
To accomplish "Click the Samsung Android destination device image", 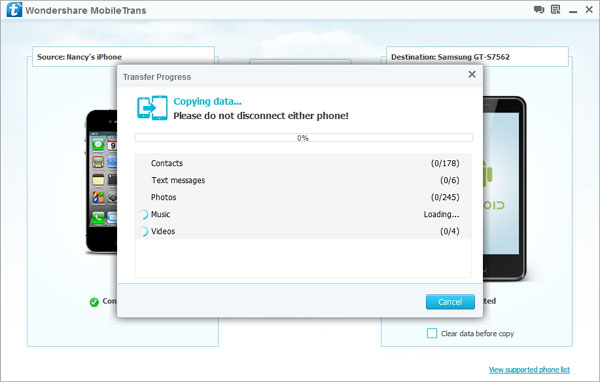I will click(x=505, y=188).
